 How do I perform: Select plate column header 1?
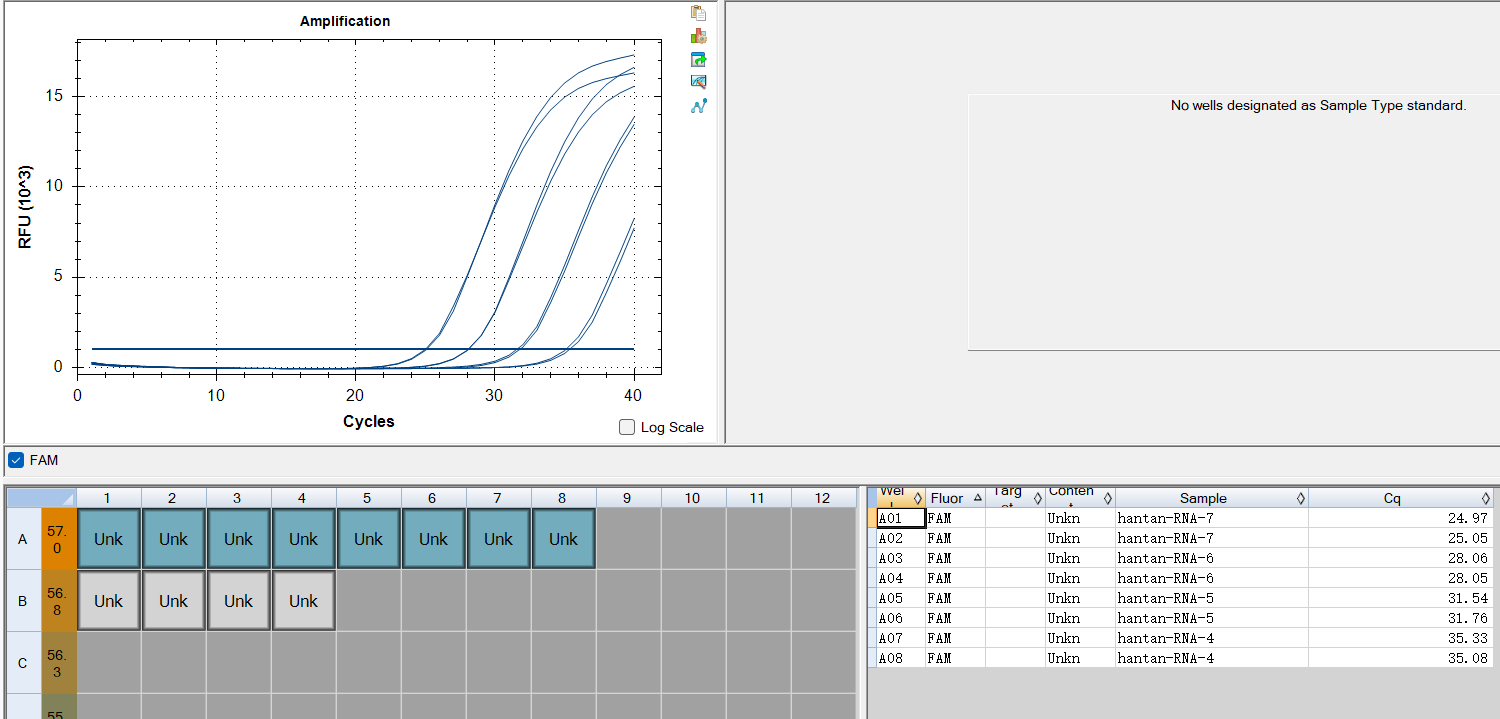click(108, 498)
